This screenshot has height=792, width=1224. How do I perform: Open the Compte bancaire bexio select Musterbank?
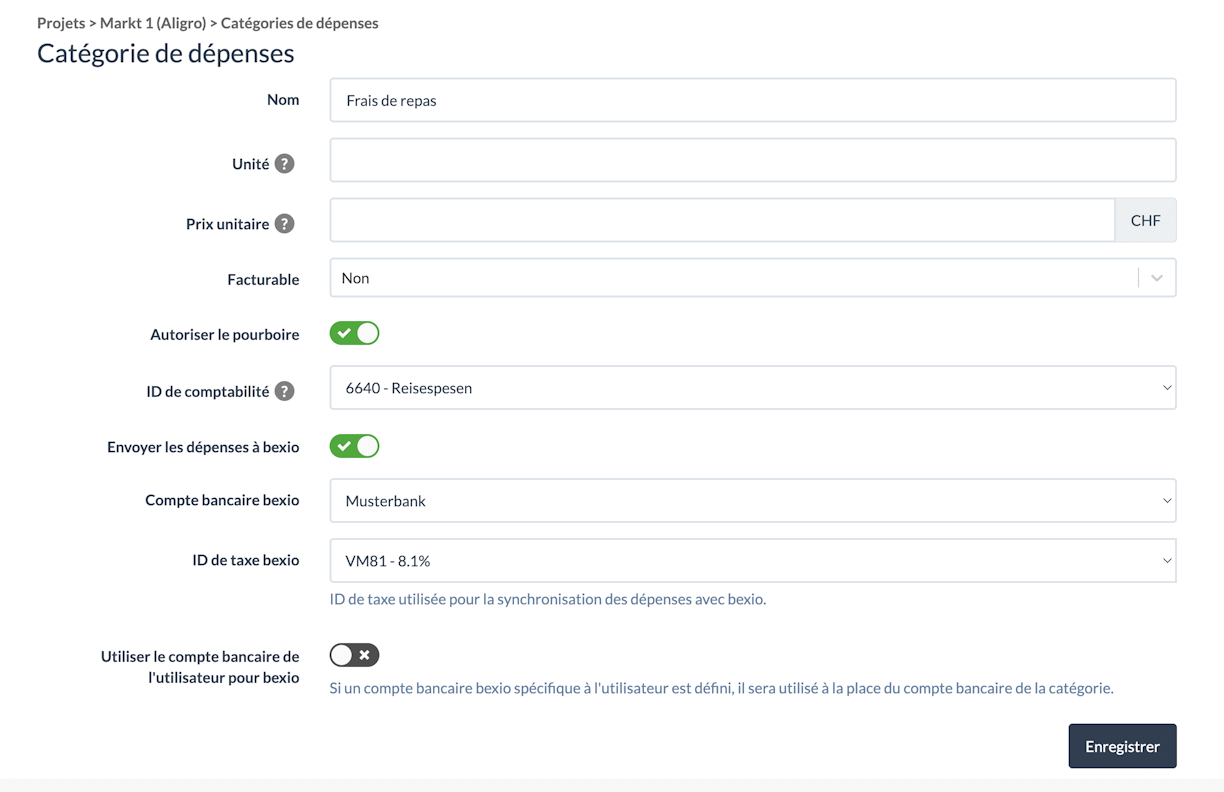pos(753,501)
